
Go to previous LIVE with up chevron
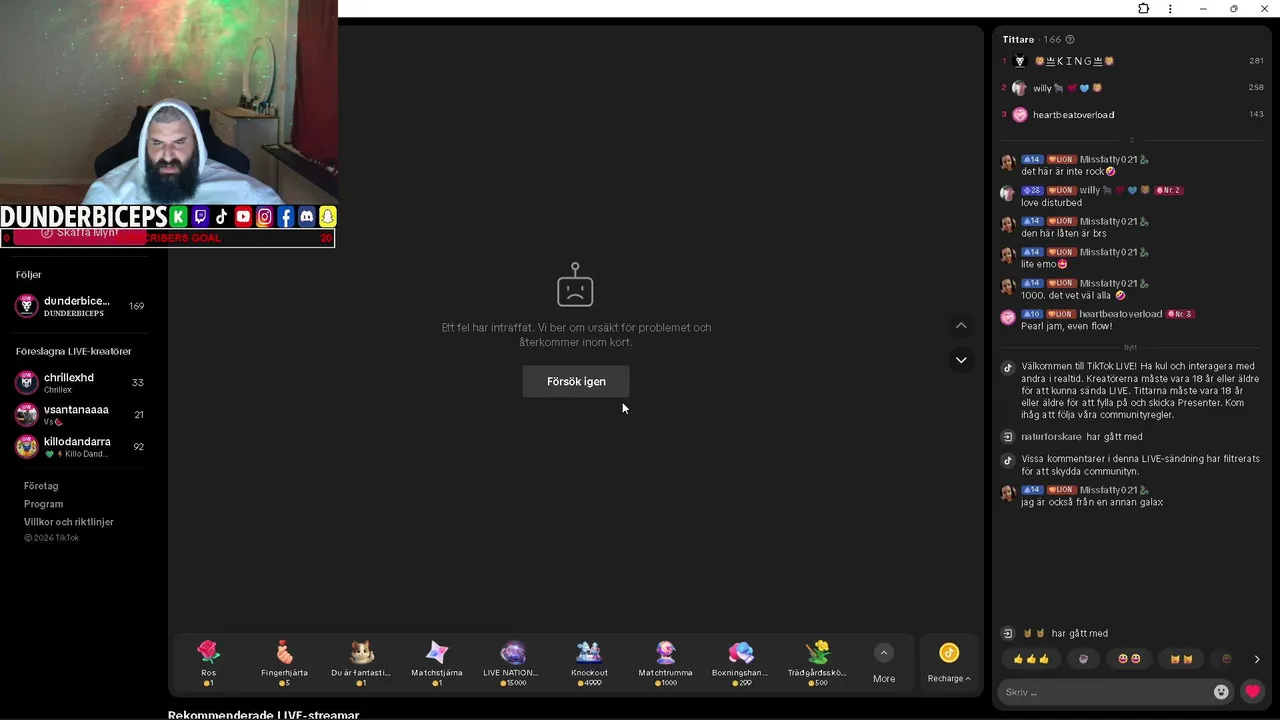point(961,325)
